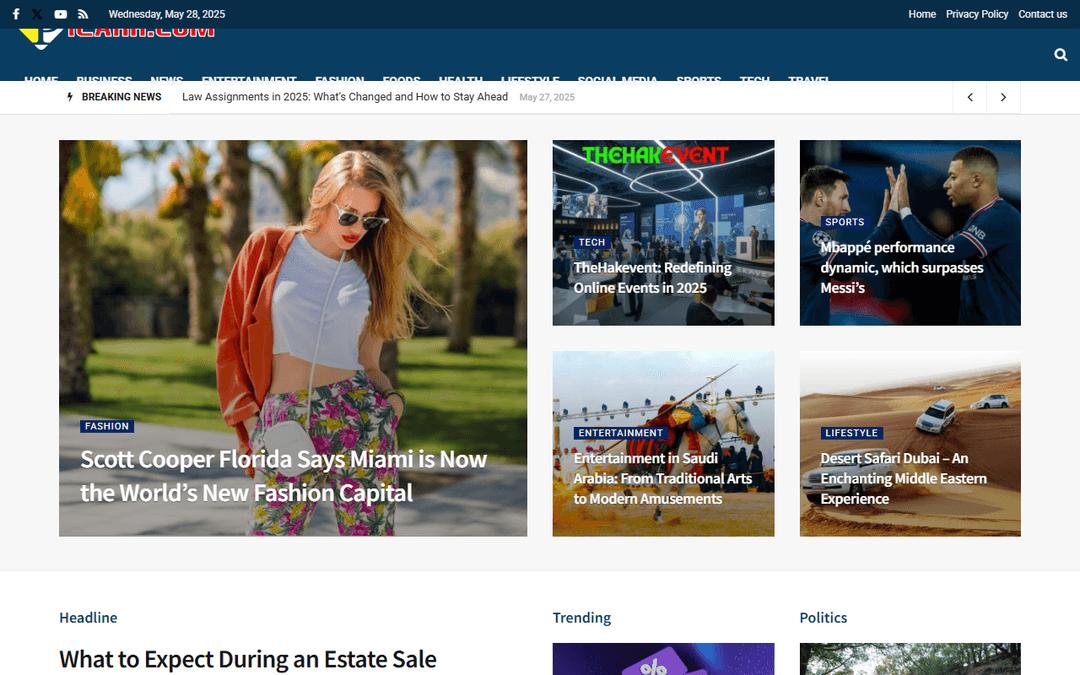Click the site logo in the header

(117, 39)
